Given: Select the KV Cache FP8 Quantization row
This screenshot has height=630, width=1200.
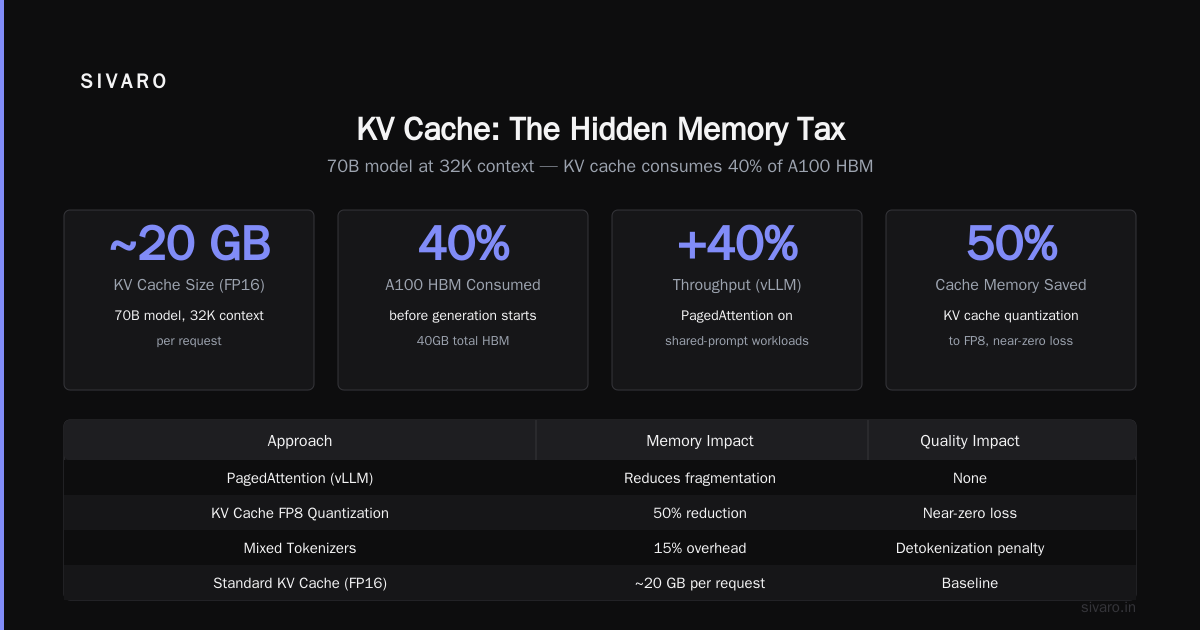Looking at the screenshot, I should (x=600, y=513).
